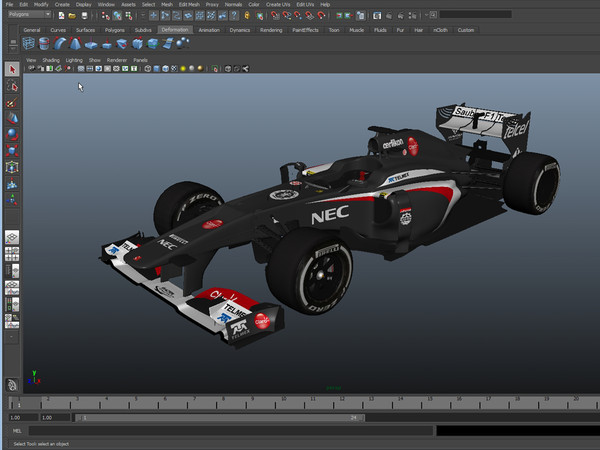Viewport: 600px width, 450px height.
Task: Open the Polygons menu set dropdown
Action: (x=29, y=14)
